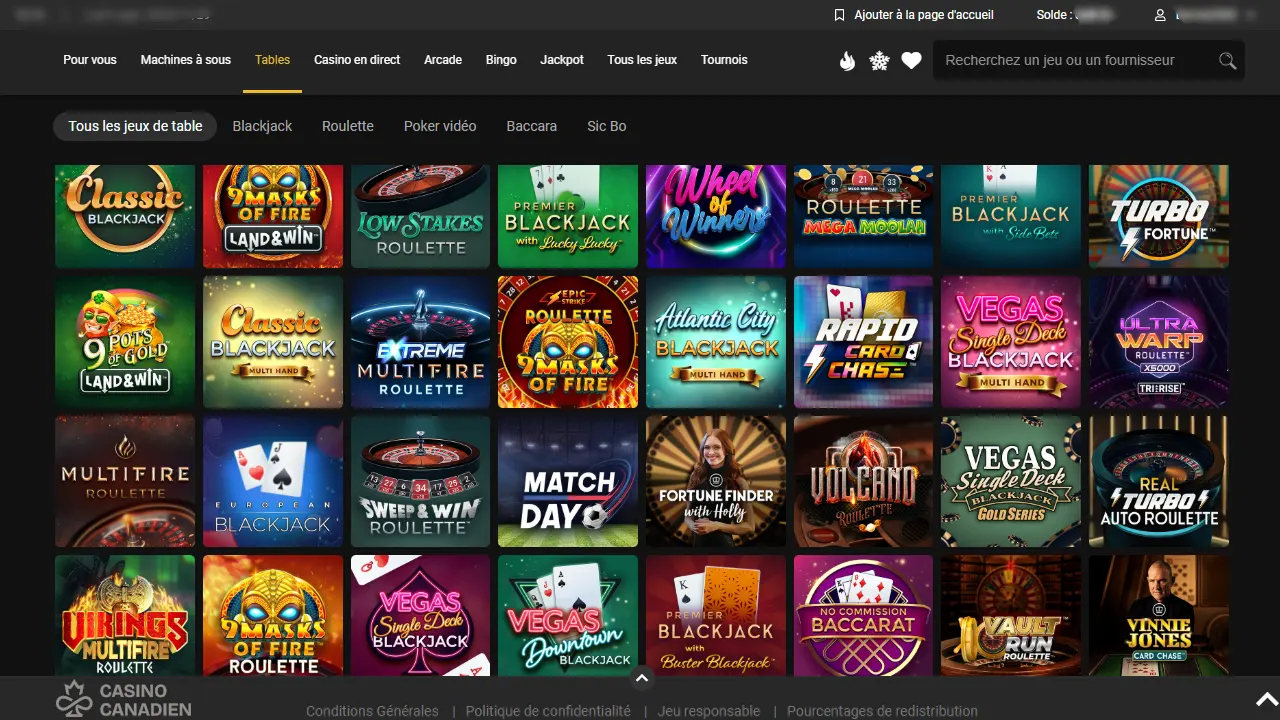Open Volcano Roulette game
The height and width of the screenshot is (720, 1280).
tap(864, 482)
